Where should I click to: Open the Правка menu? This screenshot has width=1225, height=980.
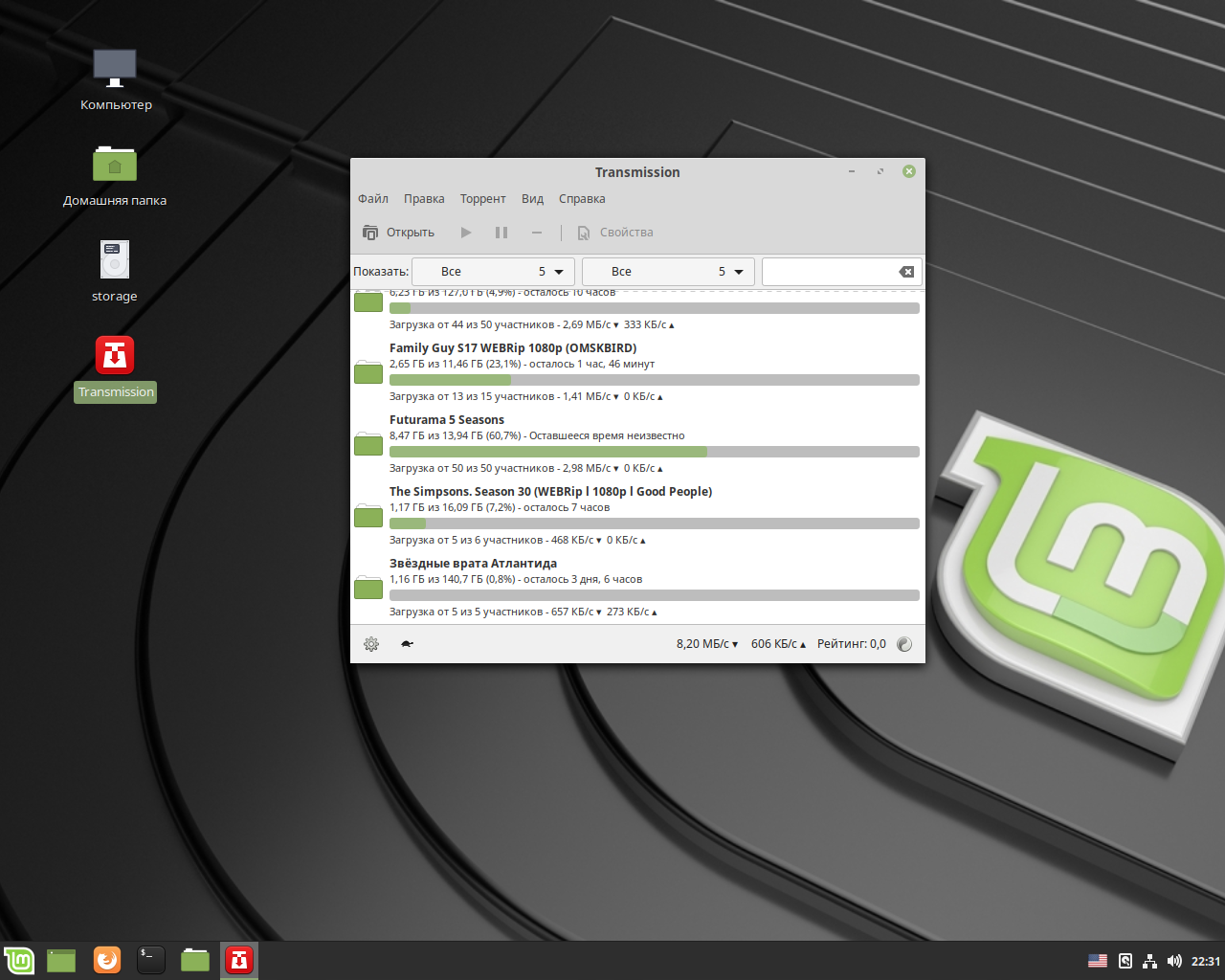click(424, 199)
